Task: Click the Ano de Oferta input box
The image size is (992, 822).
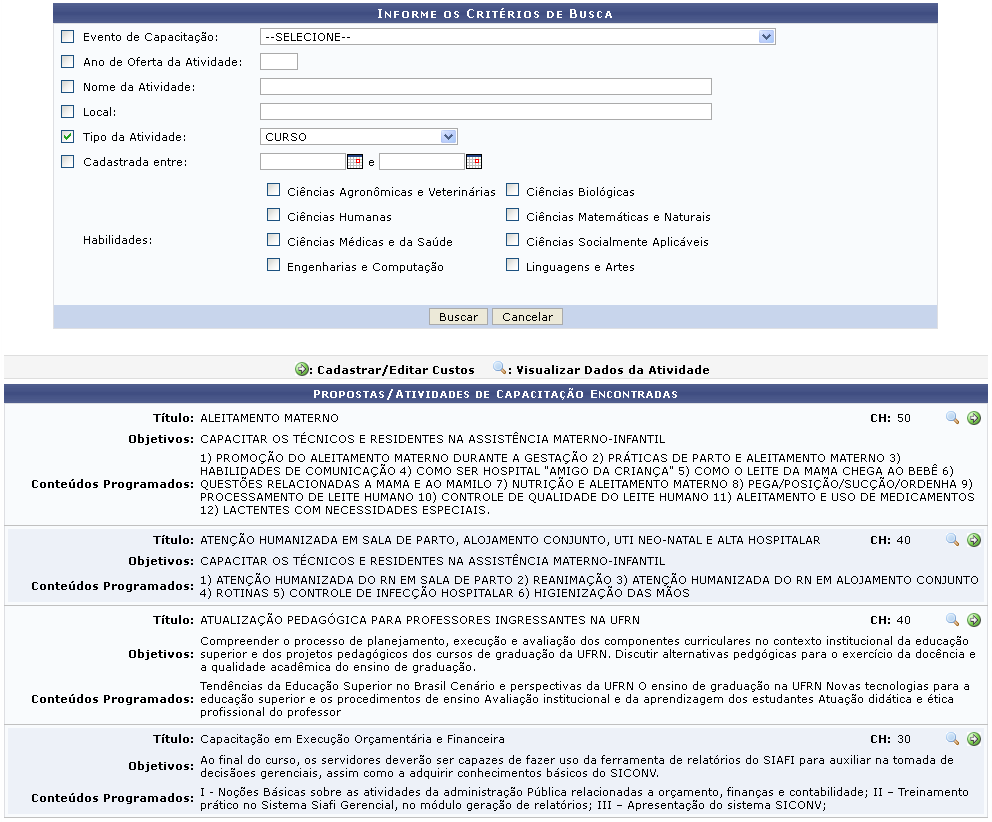Action: coord(278,62)
